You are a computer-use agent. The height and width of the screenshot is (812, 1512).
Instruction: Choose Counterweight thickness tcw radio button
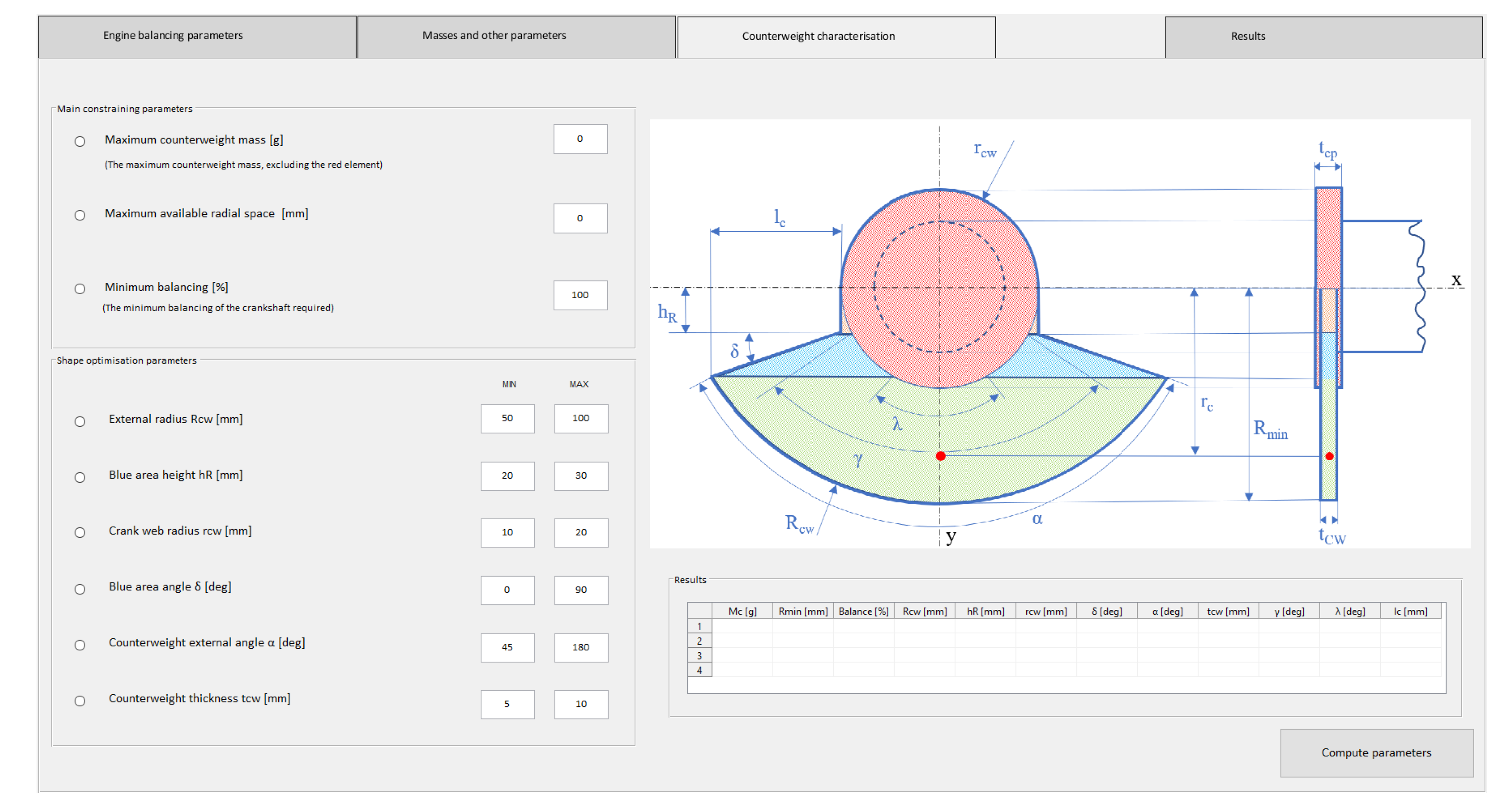80,701
